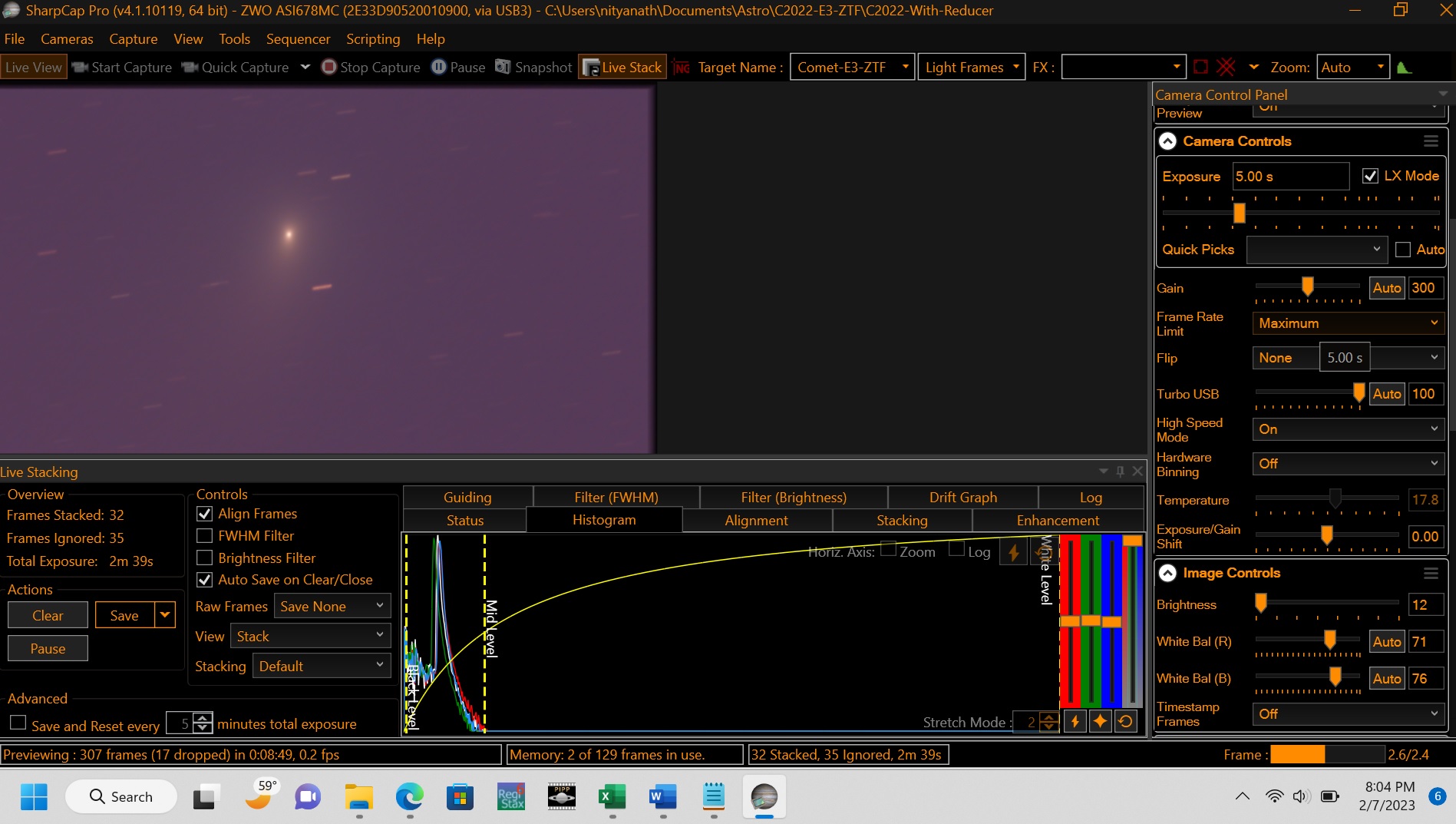Open Microsoft Word from the taskbar
This screenshot has width=1456, height=824.
pos(663,797)
